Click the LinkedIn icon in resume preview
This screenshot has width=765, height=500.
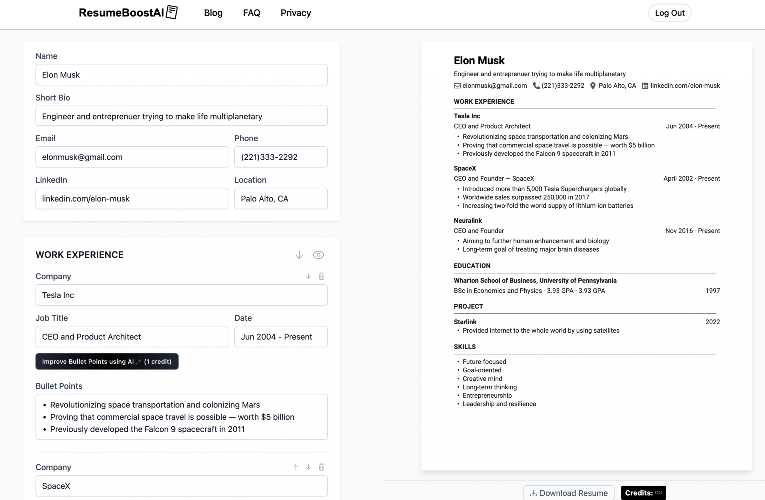pyautogui.click(x=645, y=86)
